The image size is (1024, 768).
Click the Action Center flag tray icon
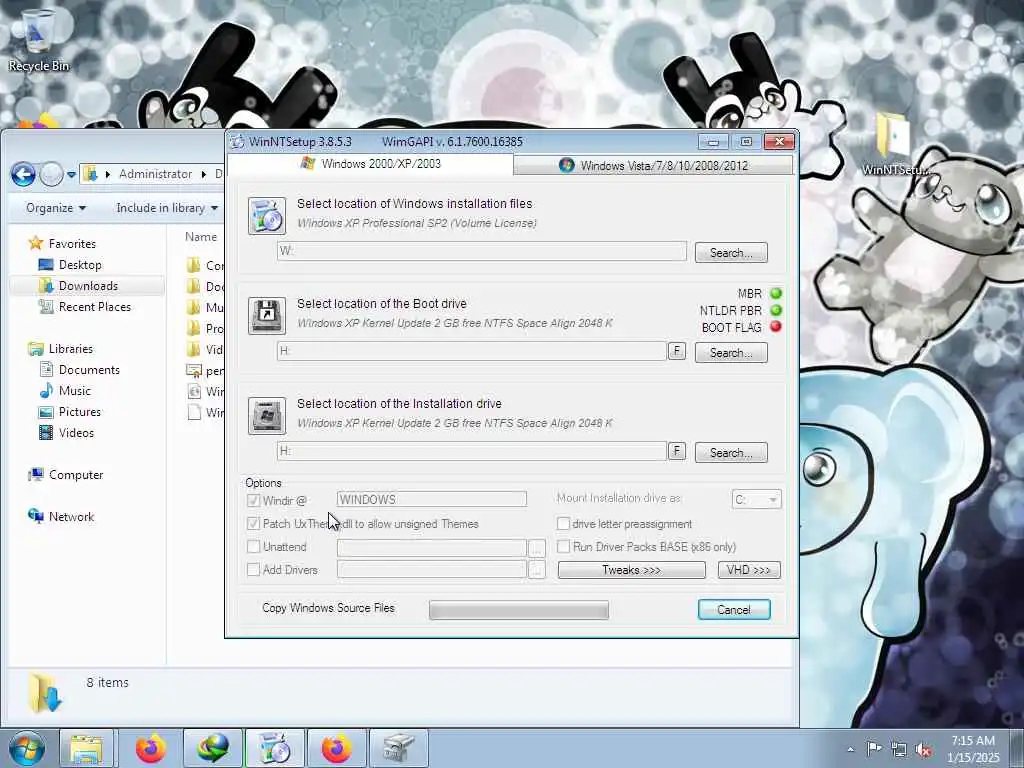click(x=874, y=748)
